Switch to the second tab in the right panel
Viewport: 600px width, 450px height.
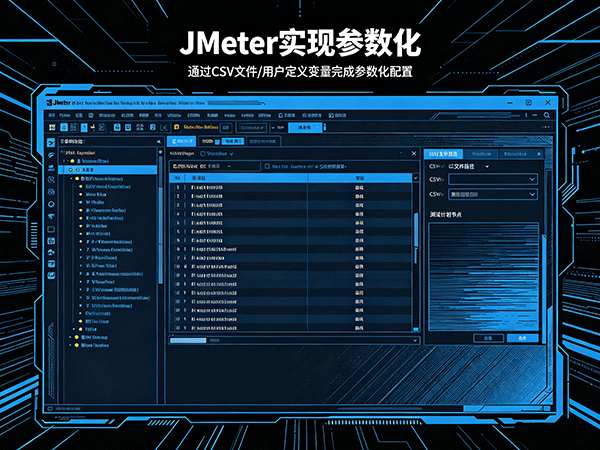click(x=482, y=154)
